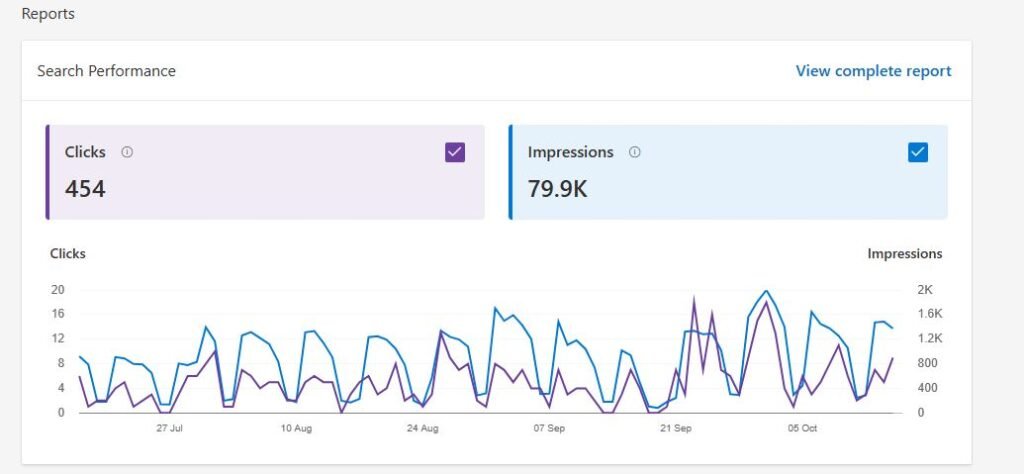Select the 27 Jul date label

169,428
